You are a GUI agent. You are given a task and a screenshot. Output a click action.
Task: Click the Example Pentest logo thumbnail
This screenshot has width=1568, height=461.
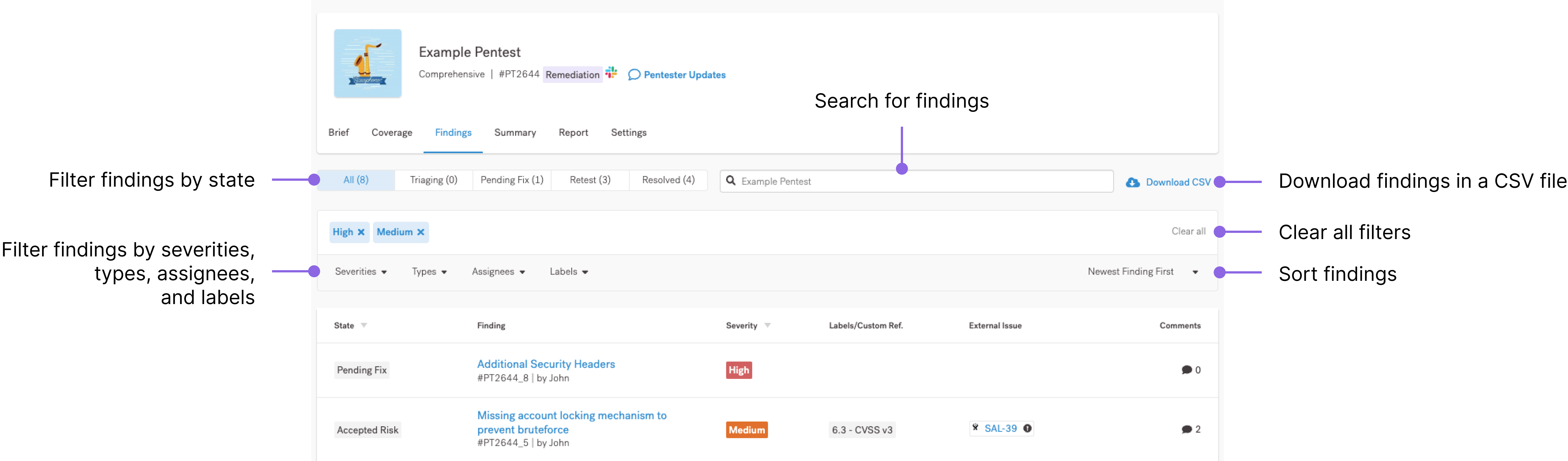tap(368, 63)
